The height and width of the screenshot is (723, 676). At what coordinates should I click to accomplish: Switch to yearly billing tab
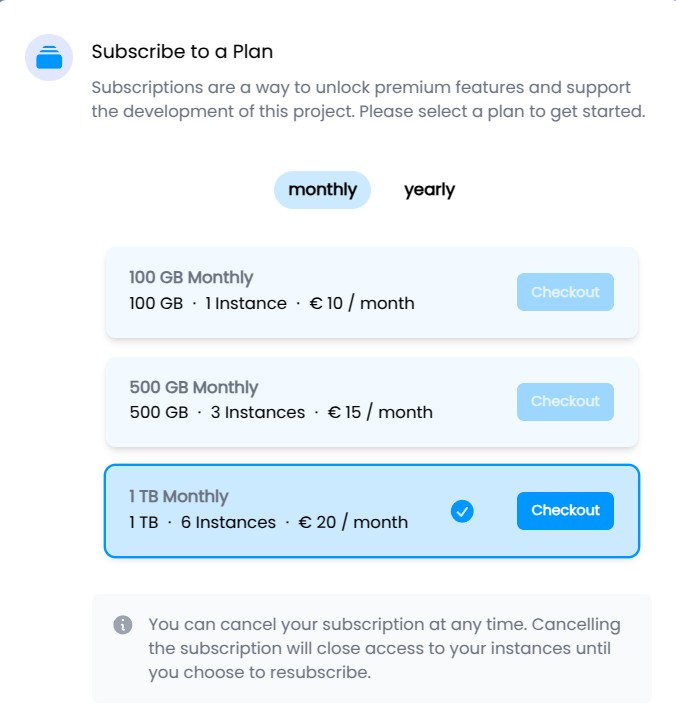(x=429, y=190)
